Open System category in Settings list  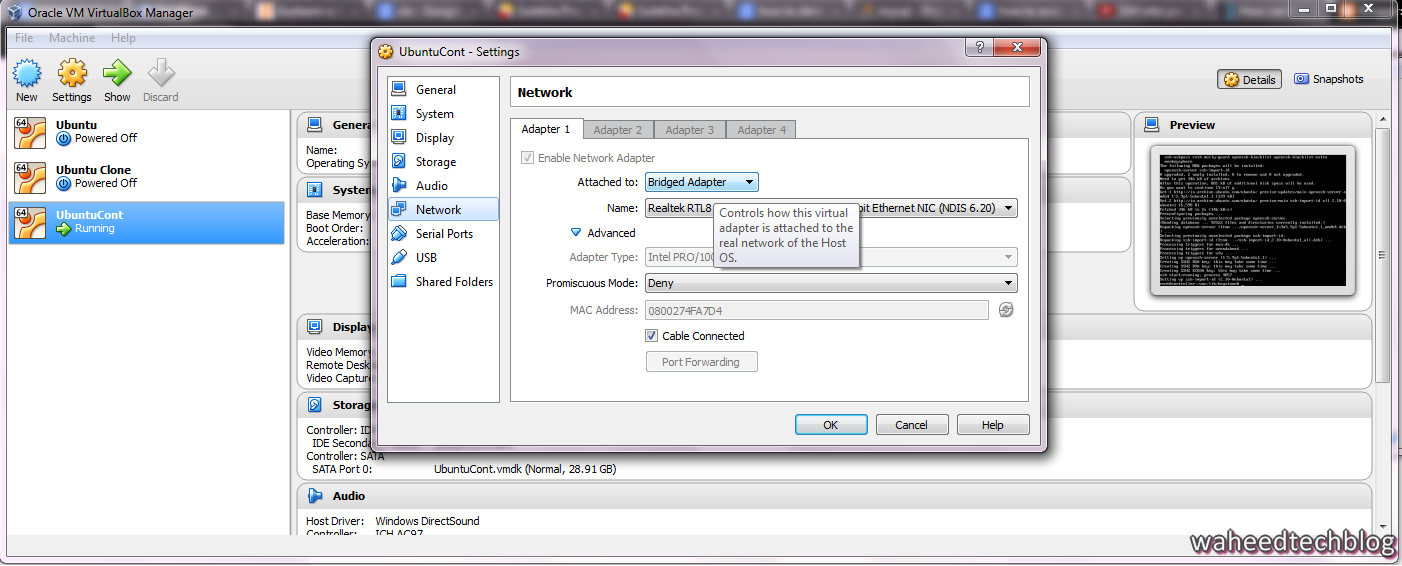[x=443, y=114]
